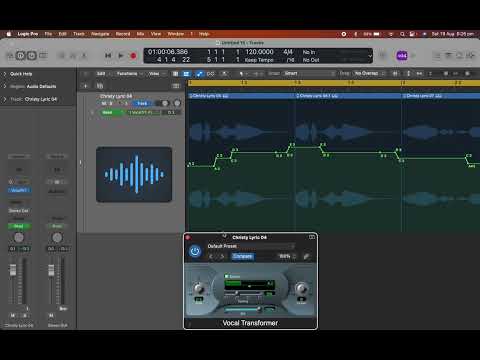Open the Window menu
This screenshot has height=360, width=480.
point(176,34)
